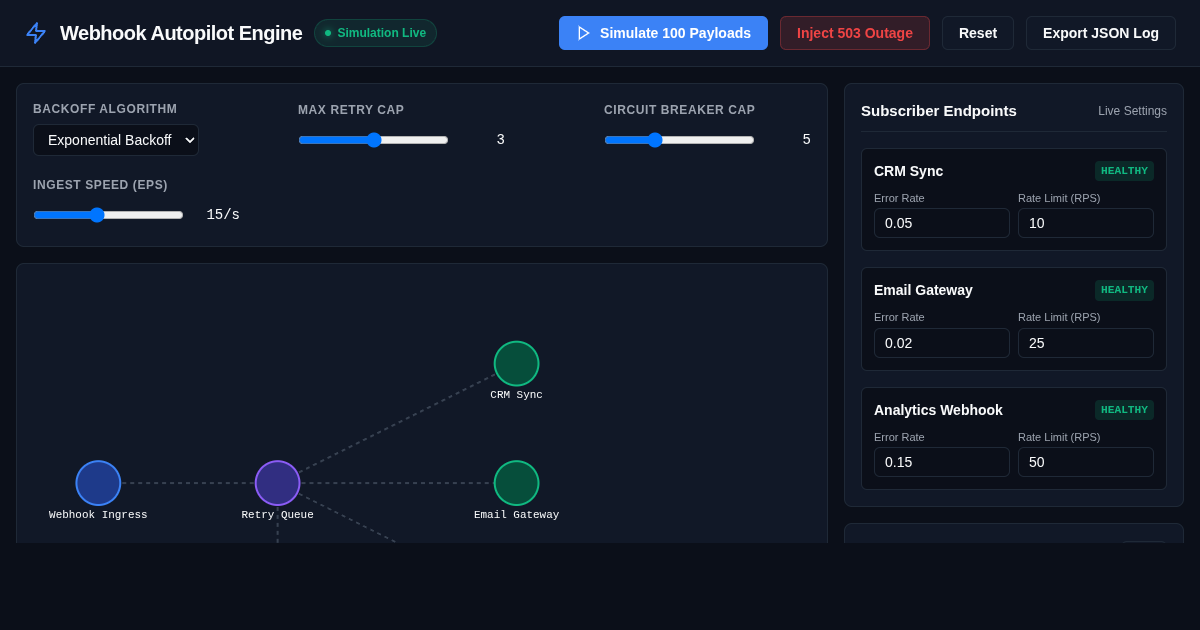Edit Analytics Webhook Error Rate field
The height and width of the screenshot is (630, 1200).
pos(942,462)
